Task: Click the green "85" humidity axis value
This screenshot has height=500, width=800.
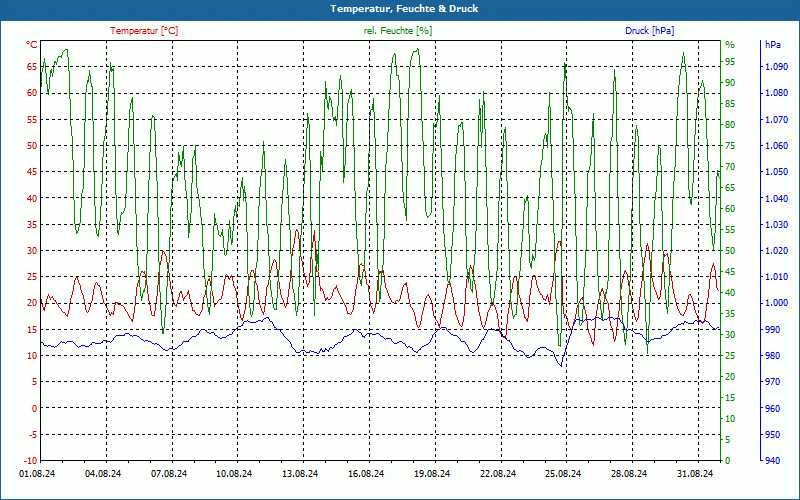Action: pyautogui.click(x=730, y=104)
